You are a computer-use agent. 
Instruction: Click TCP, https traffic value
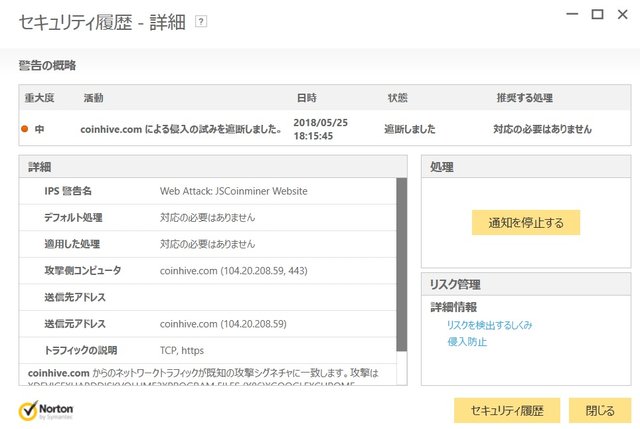[182, 350]
